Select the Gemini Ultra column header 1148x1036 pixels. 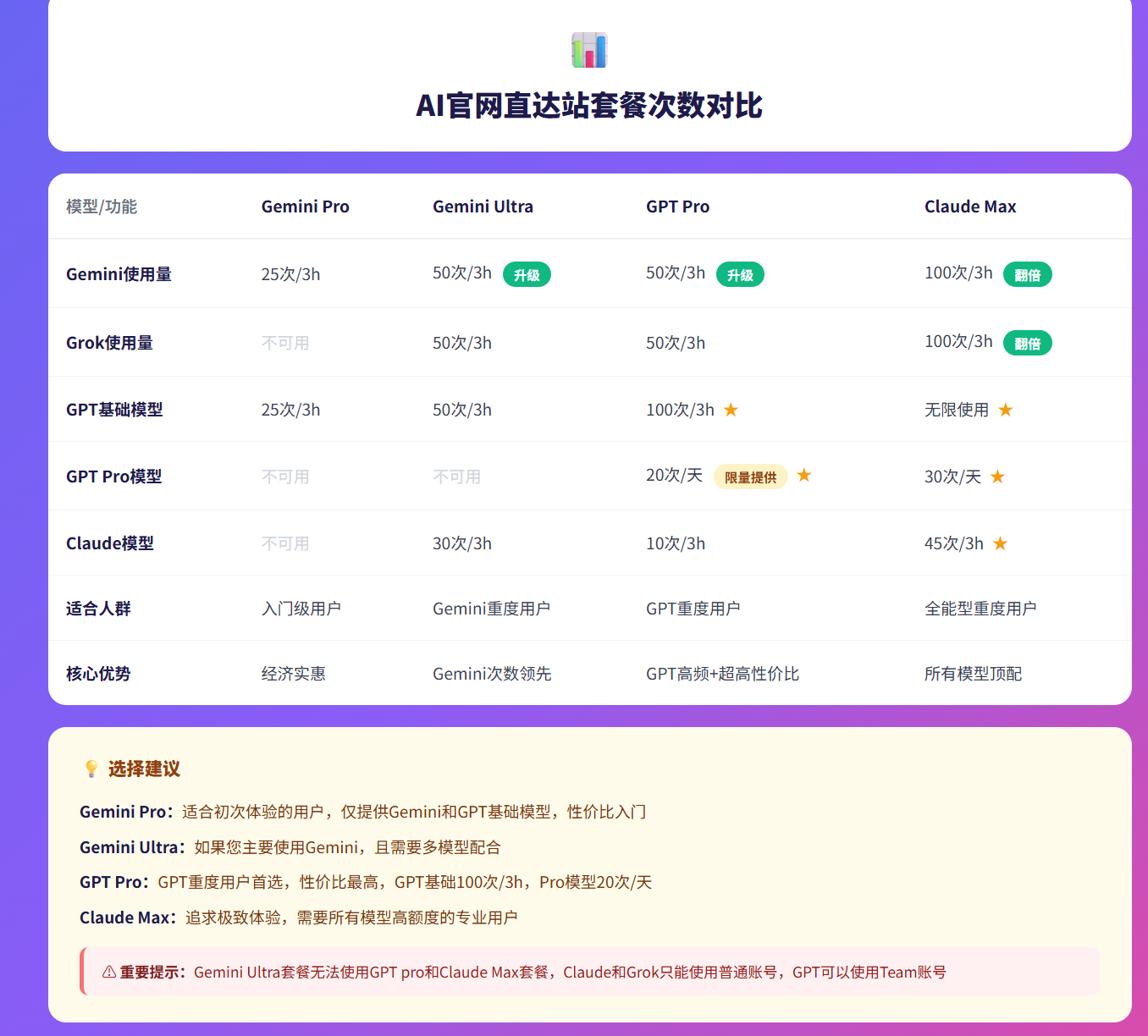pos(483,207)
